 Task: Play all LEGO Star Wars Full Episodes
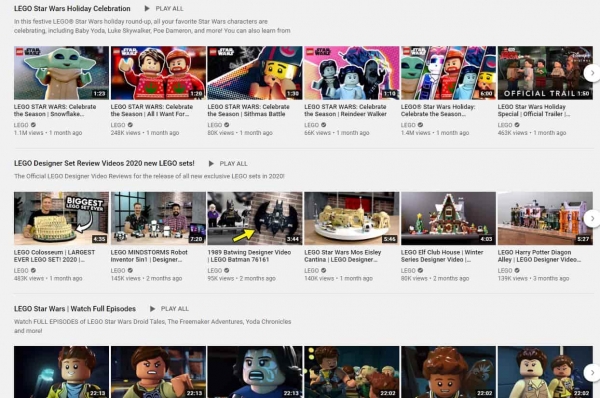point(169,308)
